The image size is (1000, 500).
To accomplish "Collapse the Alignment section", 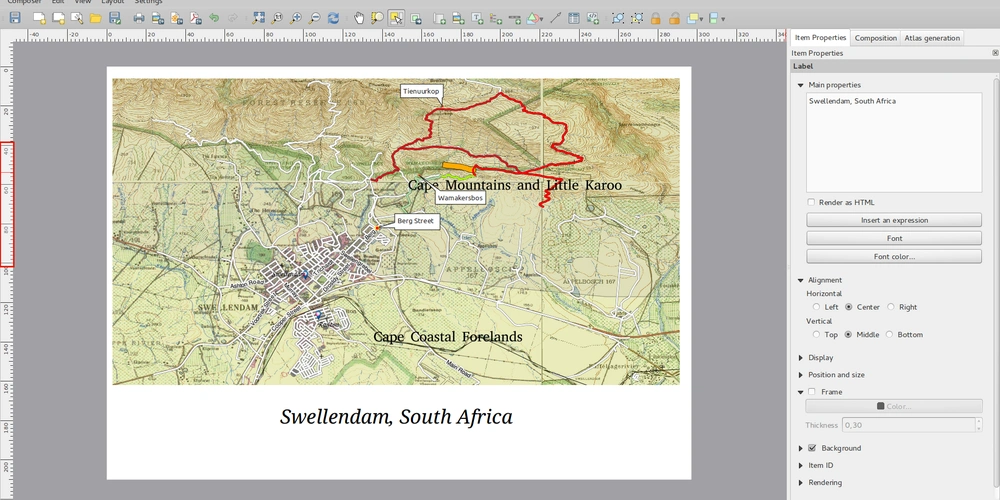I will [x=800, y=280].
